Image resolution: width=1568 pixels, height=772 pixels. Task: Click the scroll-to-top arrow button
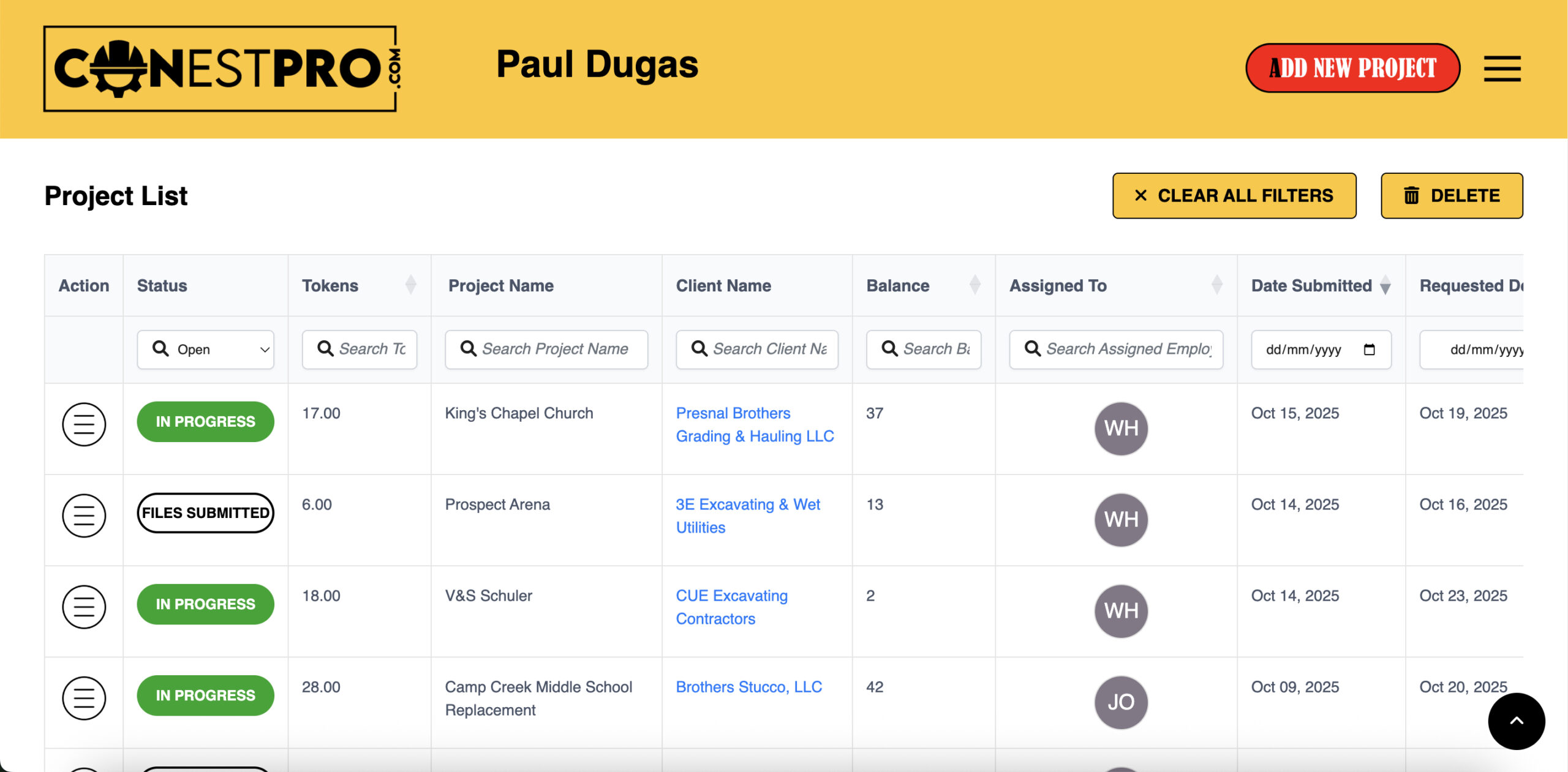pyautogui.click(x=1516, y=721)
